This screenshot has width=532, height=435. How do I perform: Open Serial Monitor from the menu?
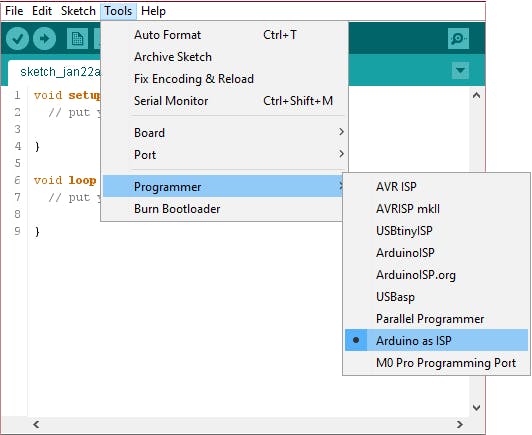pos(225,101)
